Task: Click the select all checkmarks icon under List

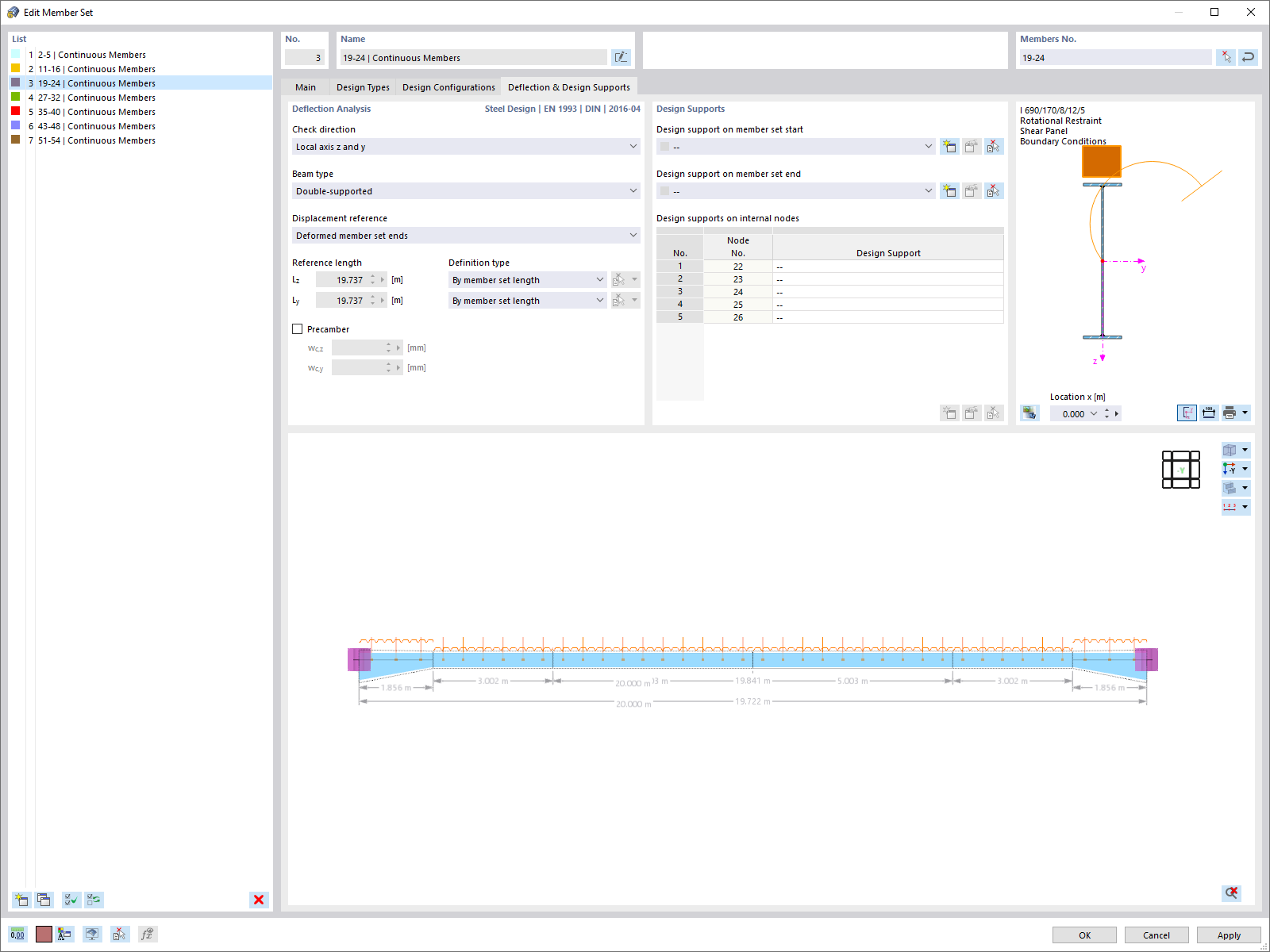Action: [x=71, y=900]
